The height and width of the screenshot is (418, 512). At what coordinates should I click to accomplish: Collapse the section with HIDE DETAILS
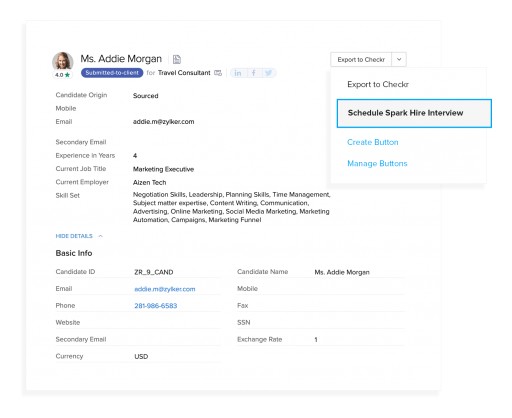(79, 236)
